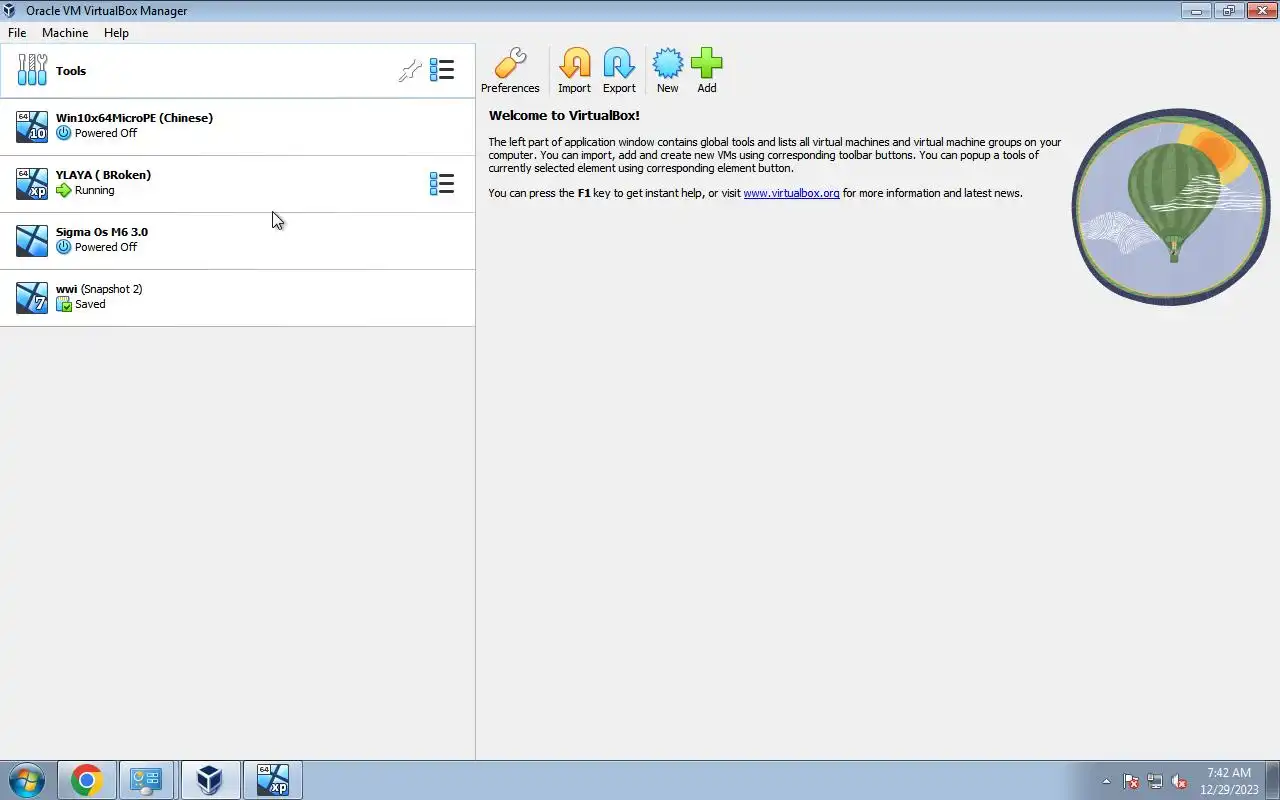Visit the www.virtualbox.org link
1280x800 pixels.
pyautogui.click(x=791, y=193)
